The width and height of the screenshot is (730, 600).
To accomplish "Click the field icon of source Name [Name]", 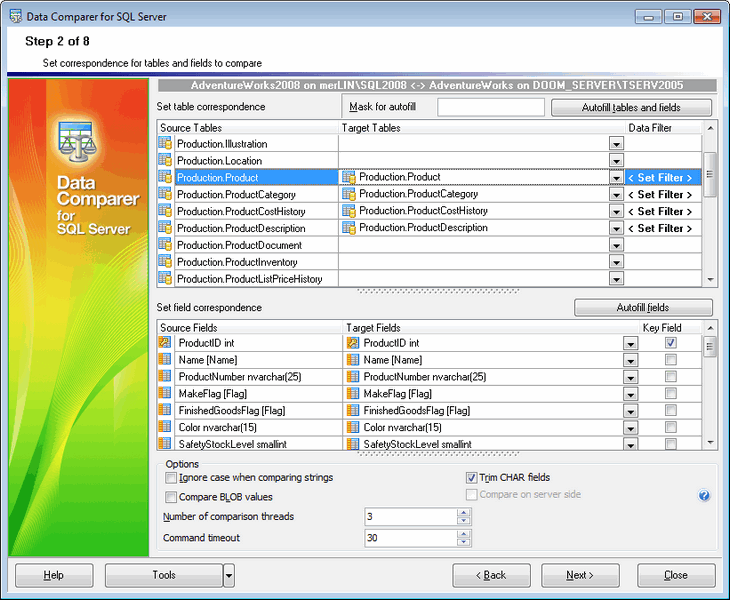I will pos(165,359).
